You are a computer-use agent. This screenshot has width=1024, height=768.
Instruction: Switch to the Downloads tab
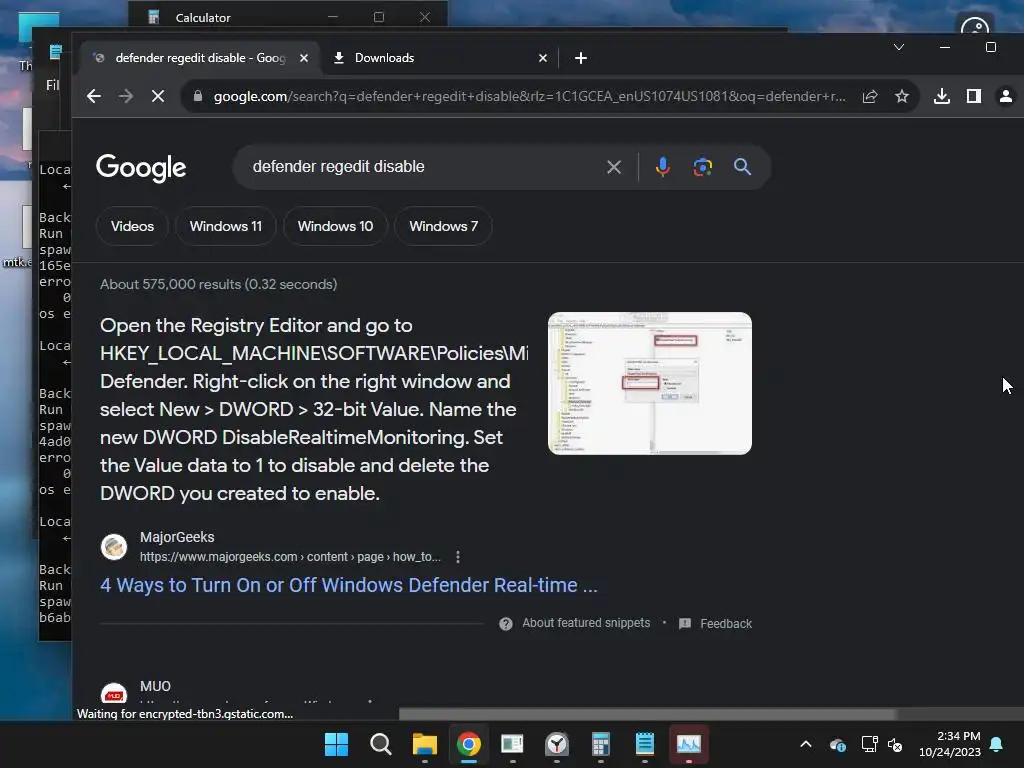441,58
